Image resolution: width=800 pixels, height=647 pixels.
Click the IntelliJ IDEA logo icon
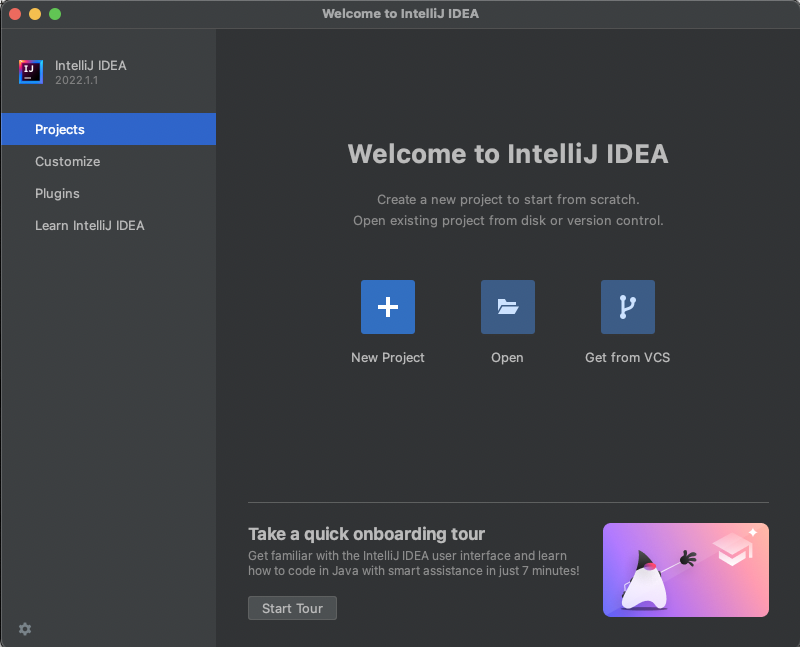31,71
